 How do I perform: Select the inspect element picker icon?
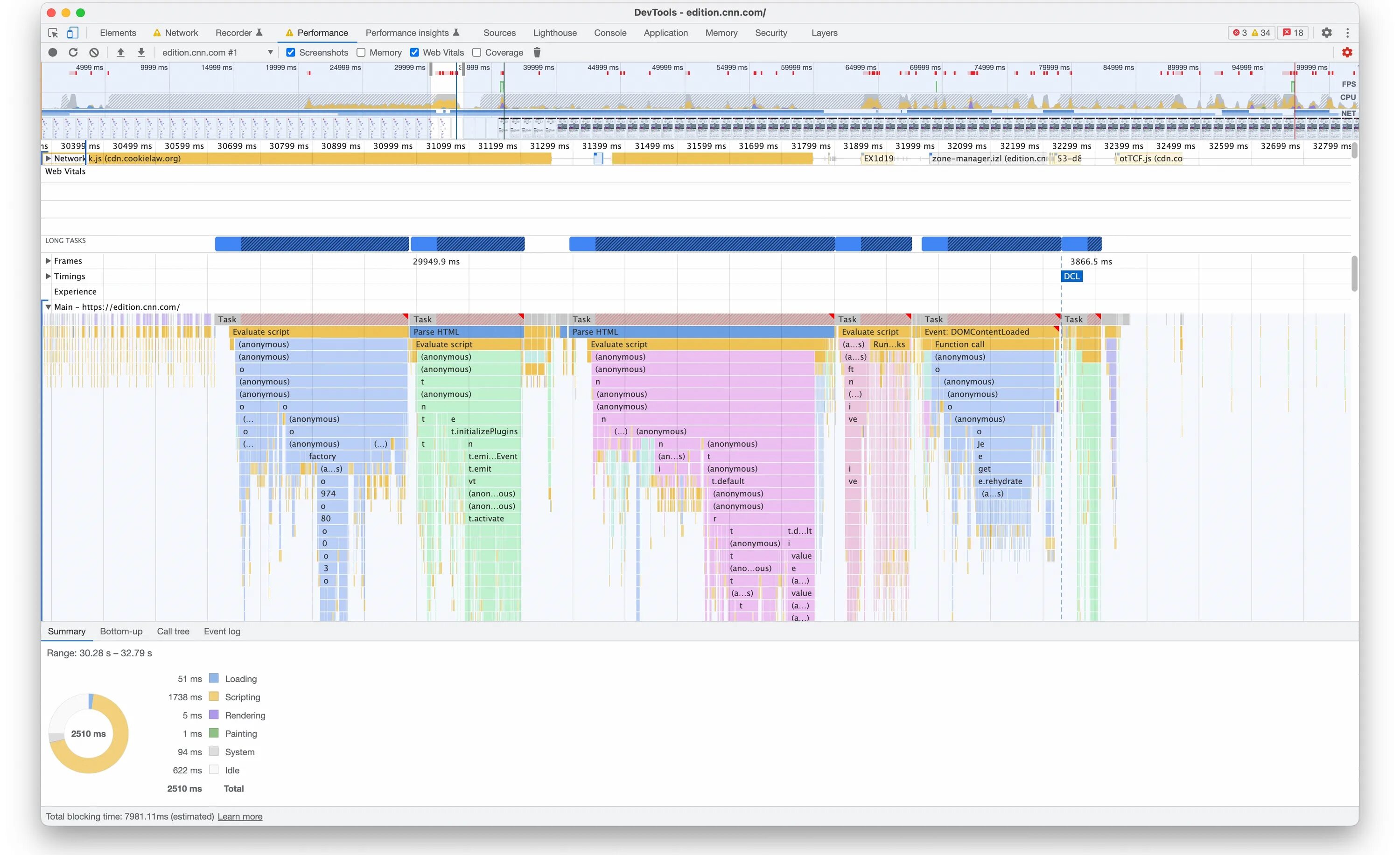[x=53, y=33]
